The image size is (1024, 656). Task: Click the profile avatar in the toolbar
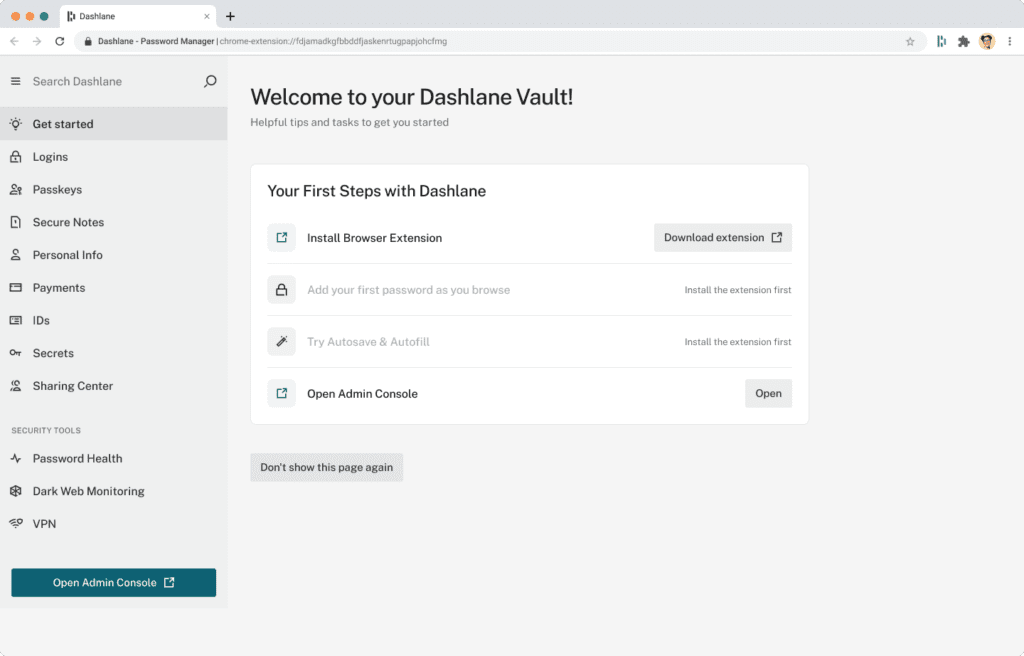(x=987, y=41)
